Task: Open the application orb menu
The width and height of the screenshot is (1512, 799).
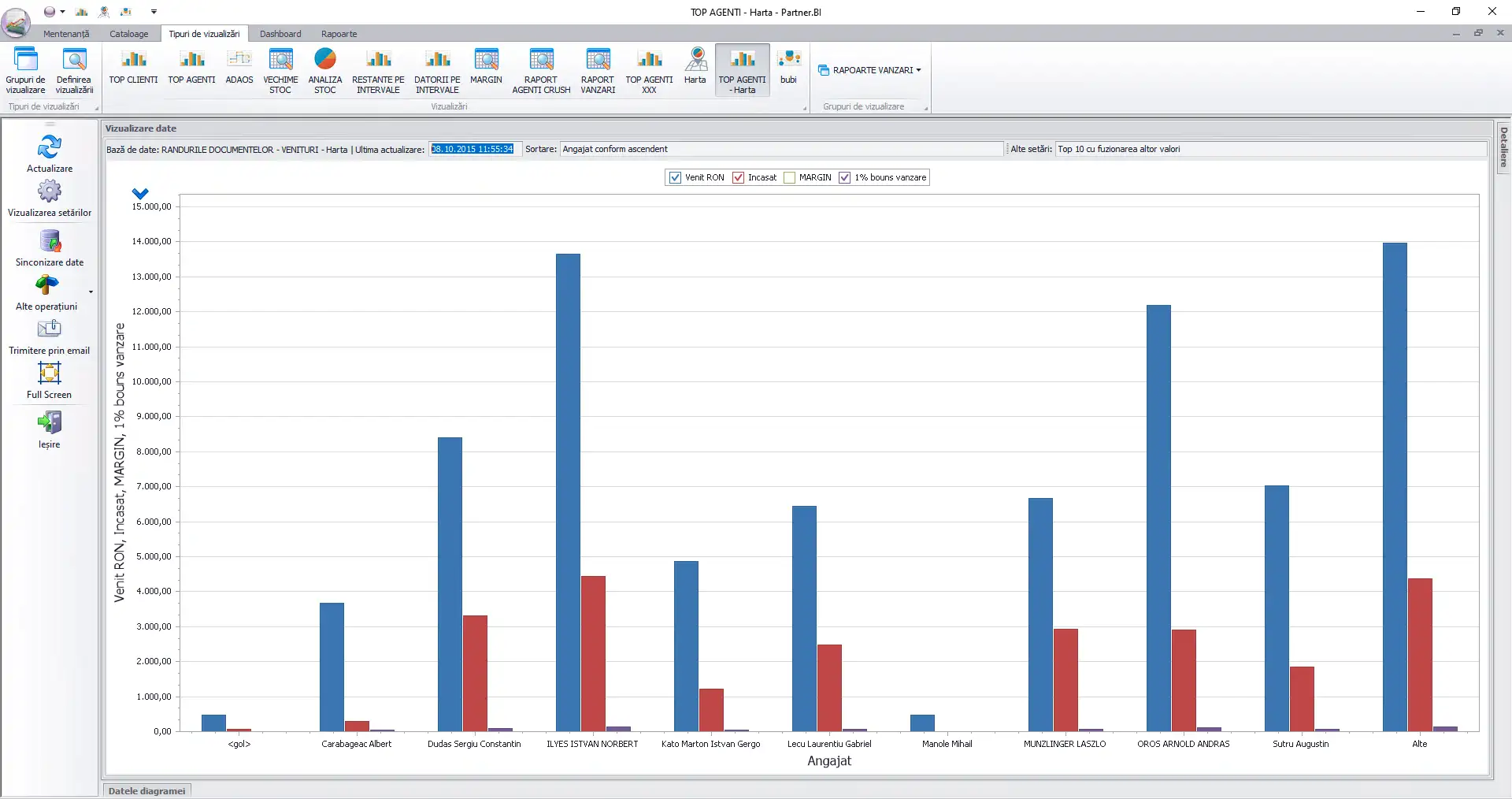Action: pos(16,22)
